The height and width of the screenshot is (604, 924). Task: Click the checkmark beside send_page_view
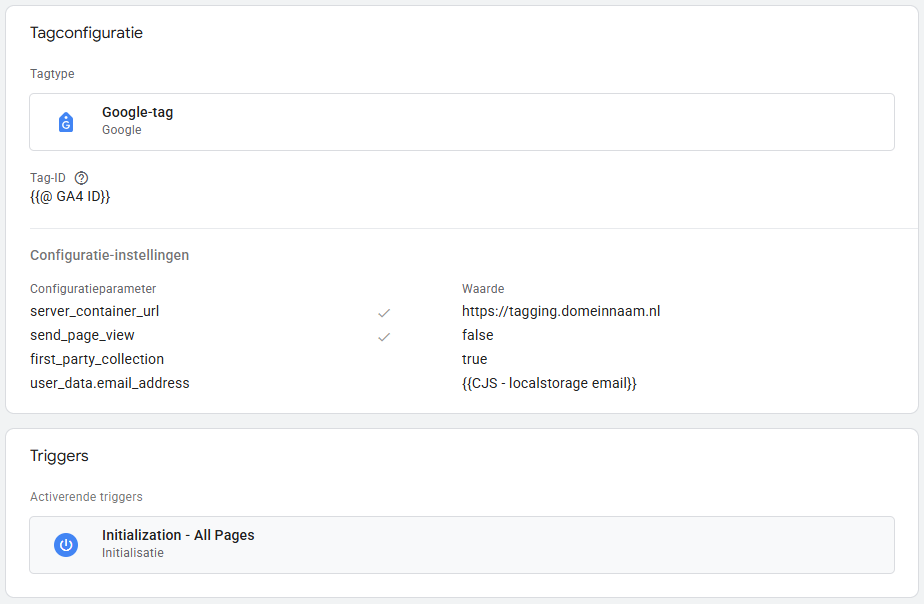(x=384, y=336)
